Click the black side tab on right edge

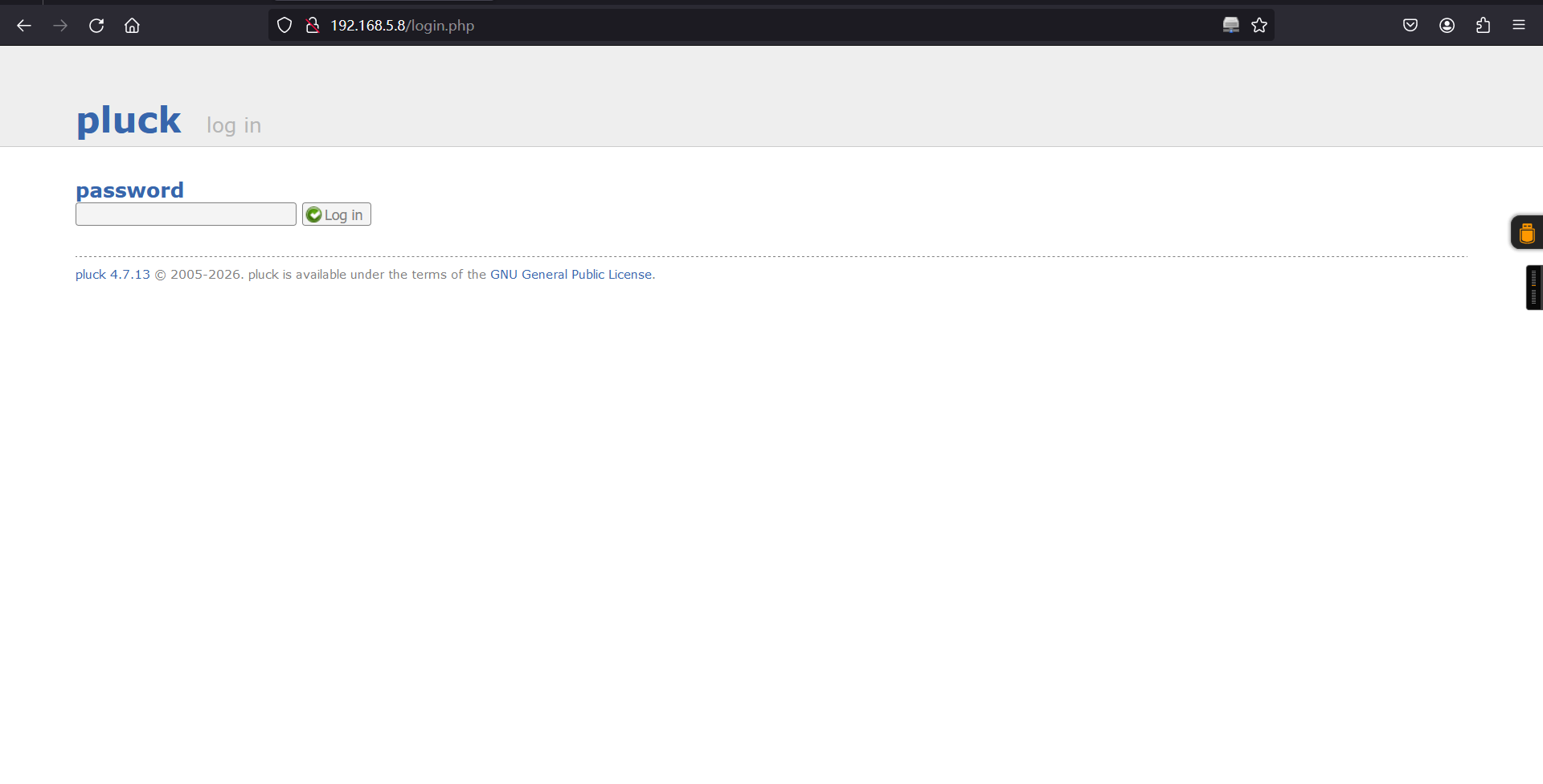[x=1534, y=288]
